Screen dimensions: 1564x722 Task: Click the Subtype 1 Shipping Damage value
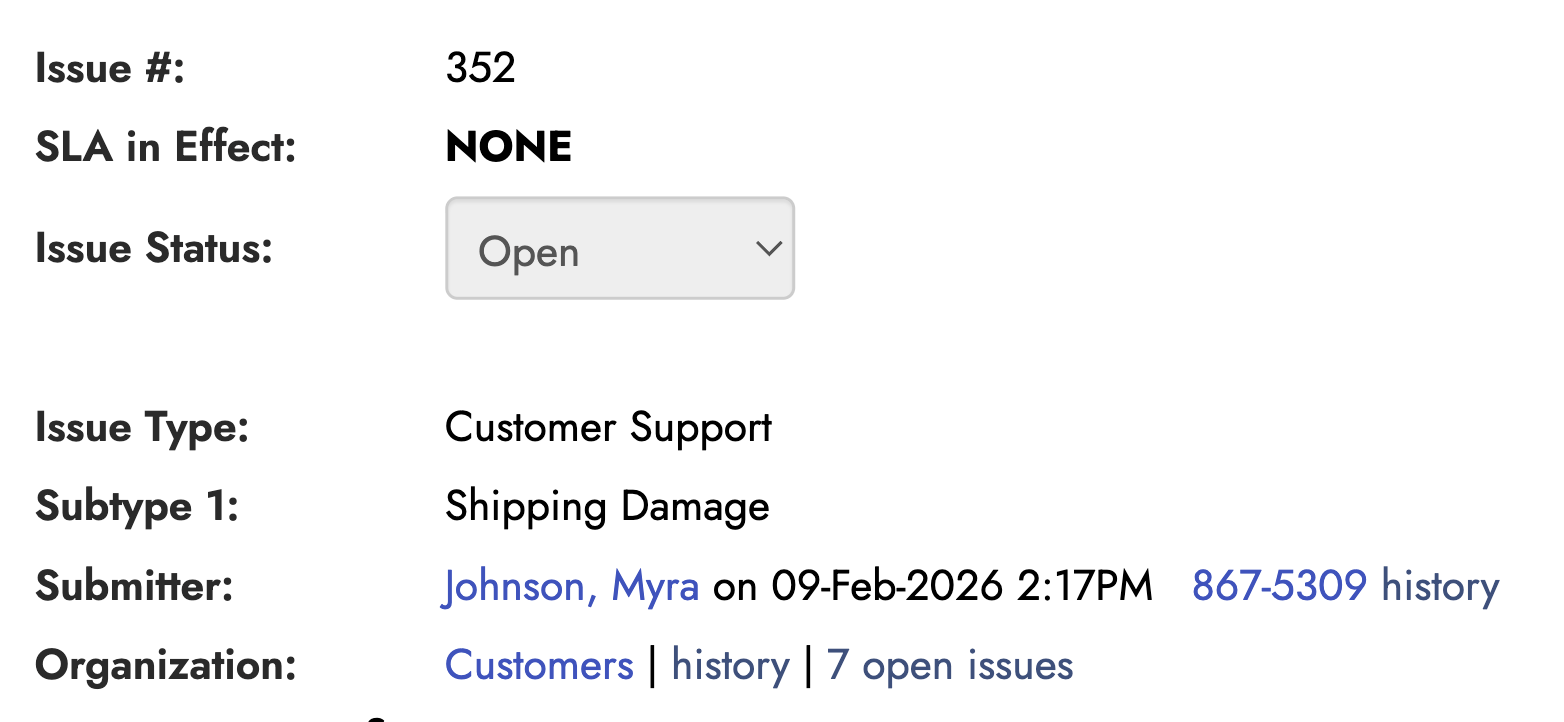click(607, 506)
